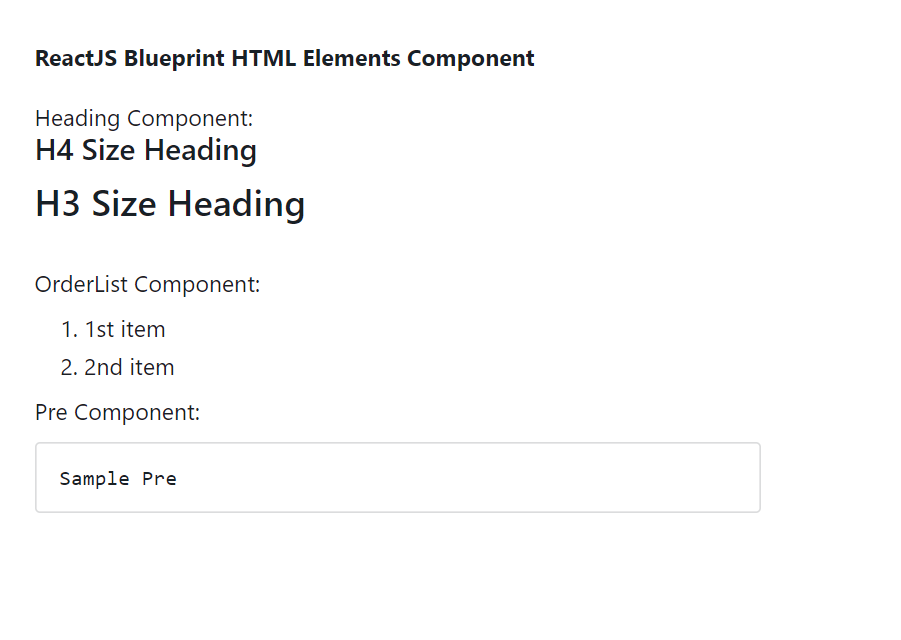Click the "2nd item" list entry

pyautogui.click(x=129, y=367)
